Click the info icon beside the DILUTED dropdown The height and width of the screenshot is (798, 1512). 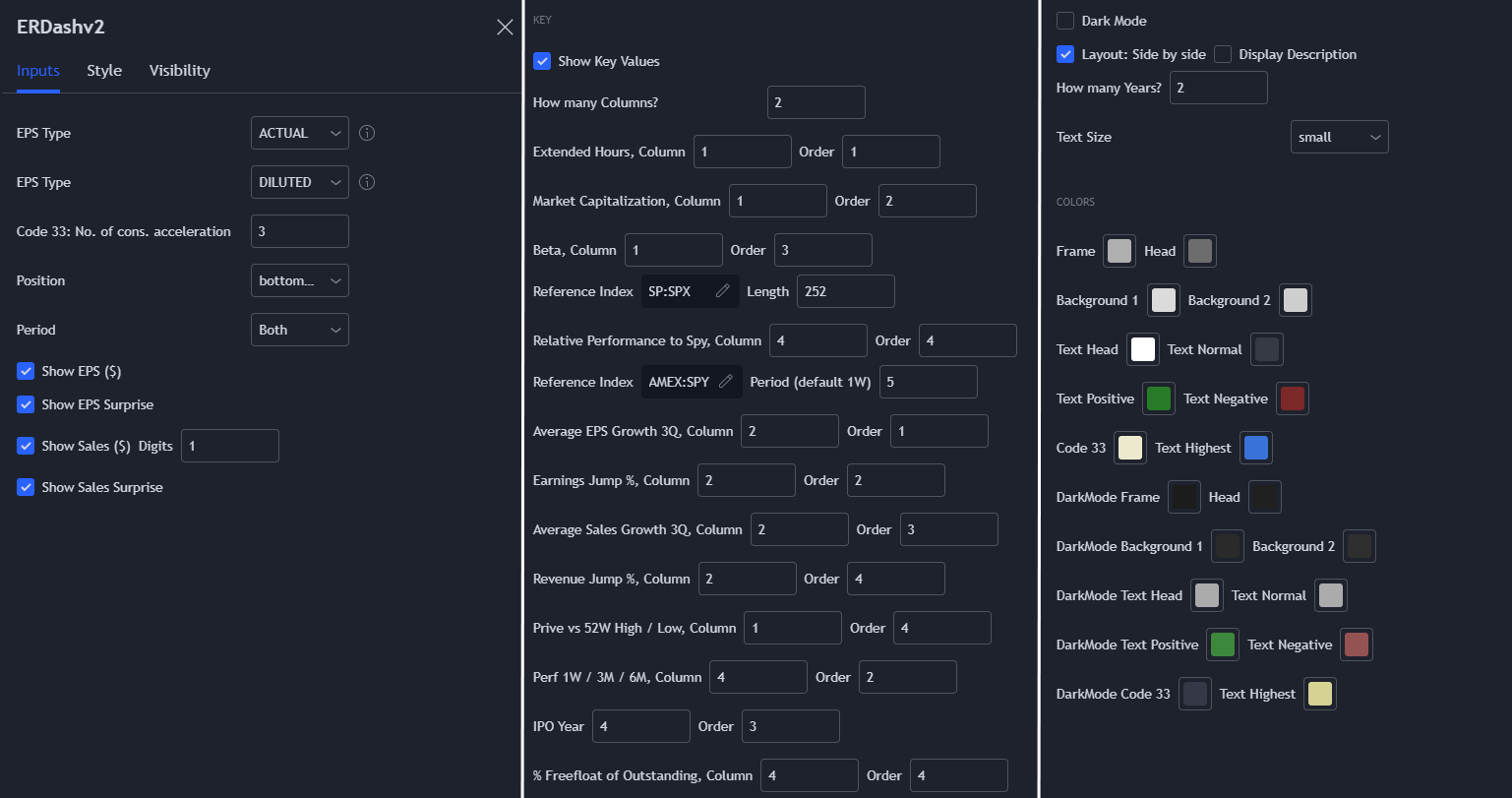pos(366,182)
